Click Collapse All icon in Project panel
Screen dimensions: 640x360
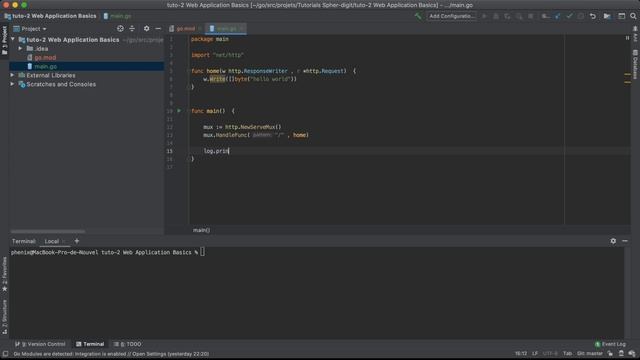click(x=132, y=29)
